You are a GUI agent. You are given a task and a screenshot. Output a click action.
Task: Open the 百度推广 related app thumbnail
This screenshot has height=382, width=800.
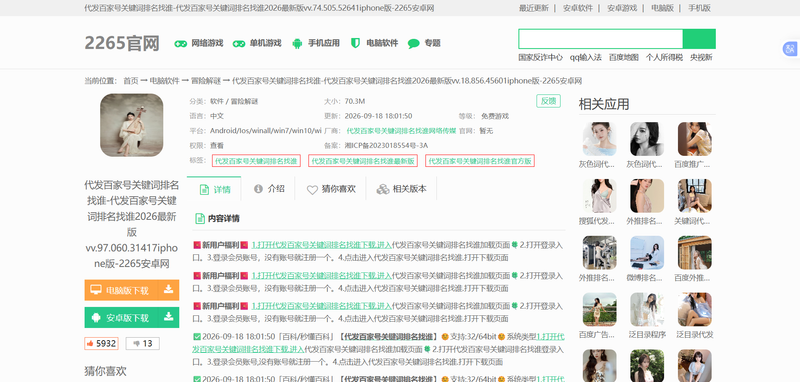pyautogui.click(x=694, y=139)
